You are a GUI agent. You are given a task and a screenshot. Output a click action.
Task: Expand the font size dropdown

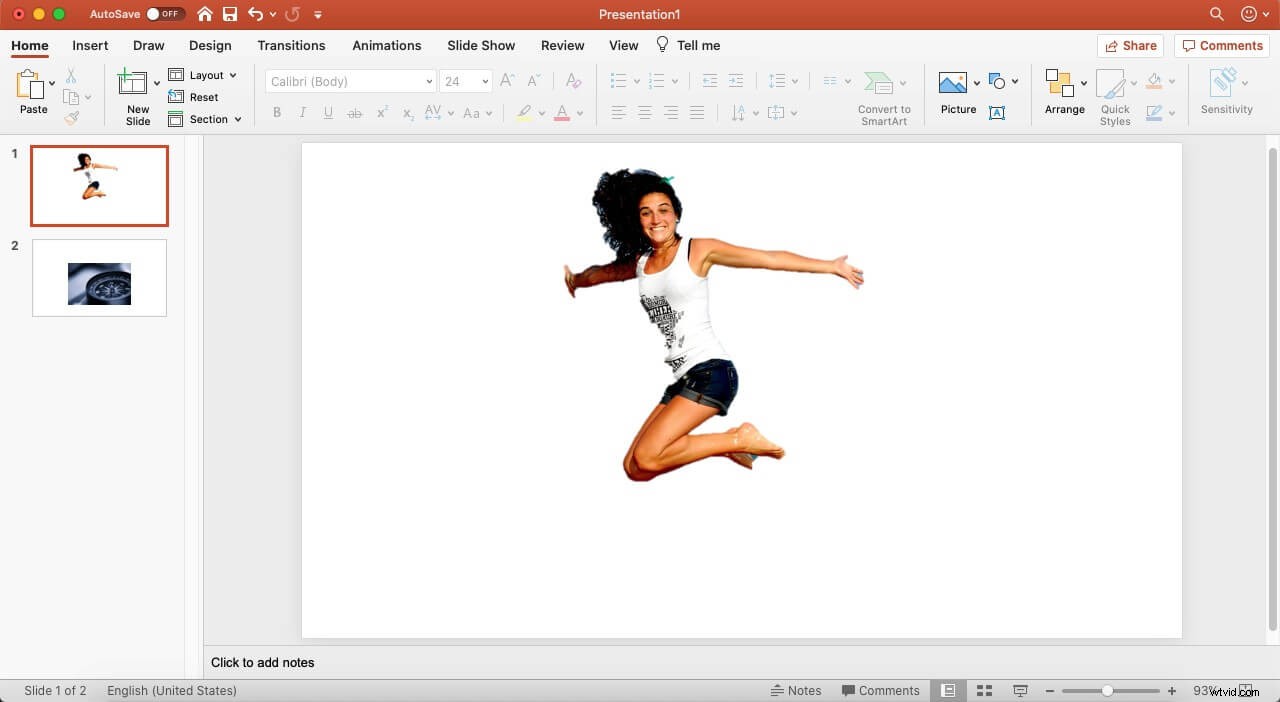484,81
